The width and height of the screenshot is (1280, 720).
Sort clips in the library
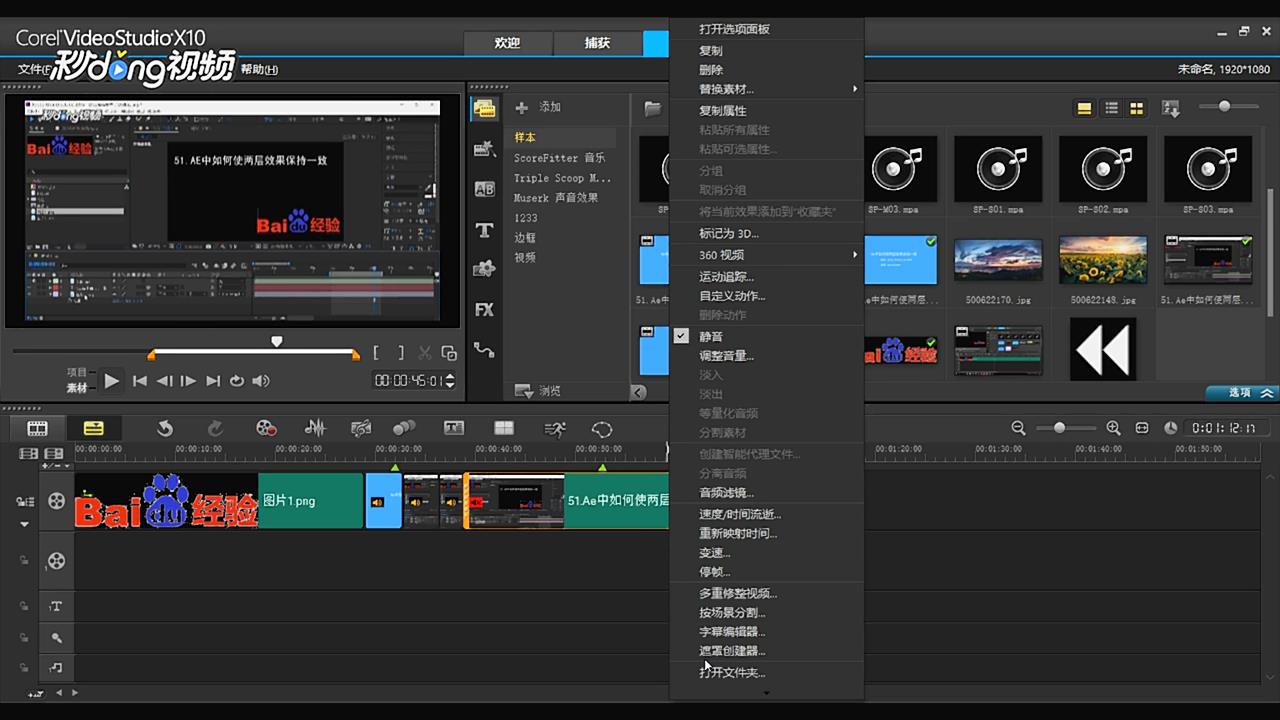tap(1171, 108)
